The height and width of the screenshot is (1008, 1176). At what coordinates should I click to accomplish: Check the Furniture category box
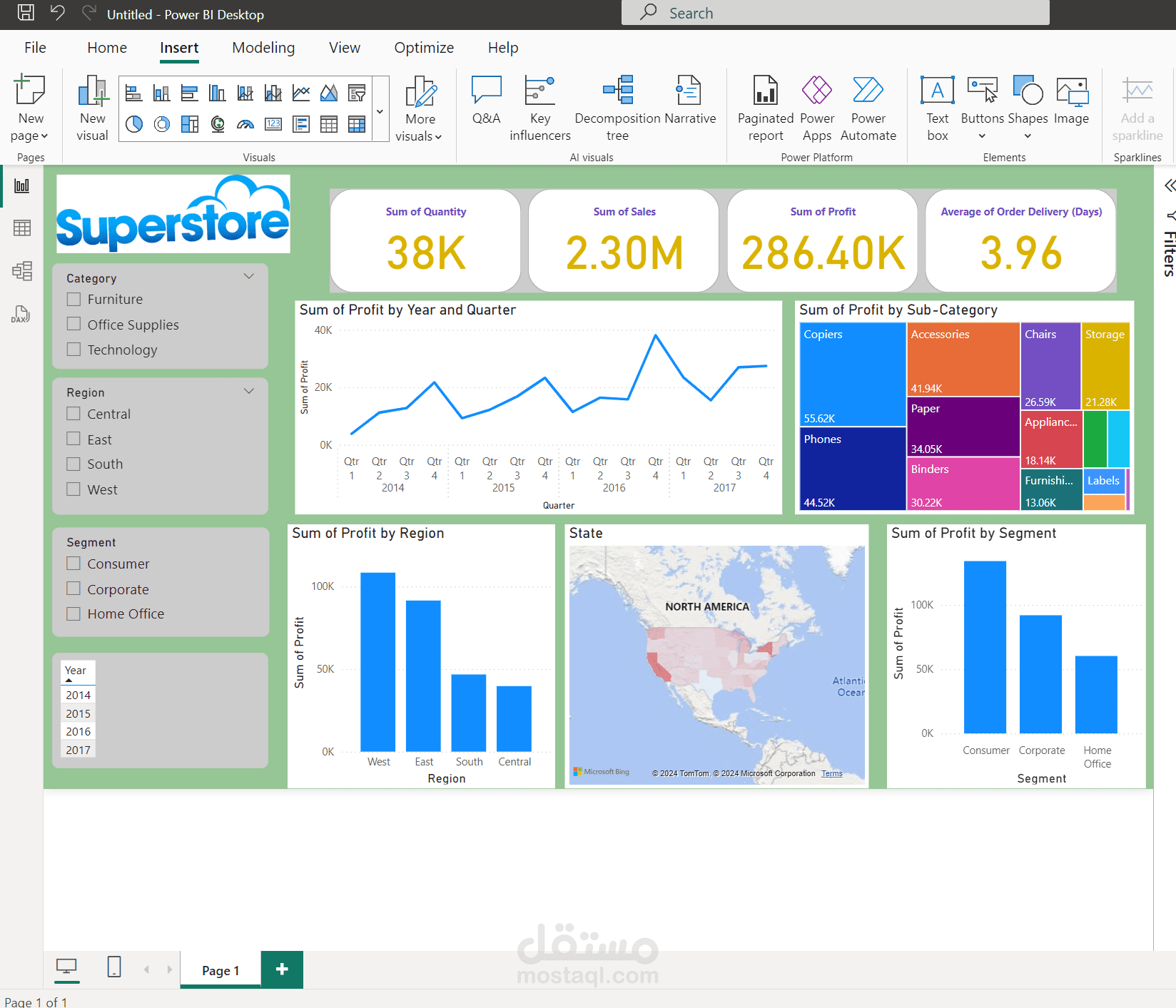tap(73, 299)
